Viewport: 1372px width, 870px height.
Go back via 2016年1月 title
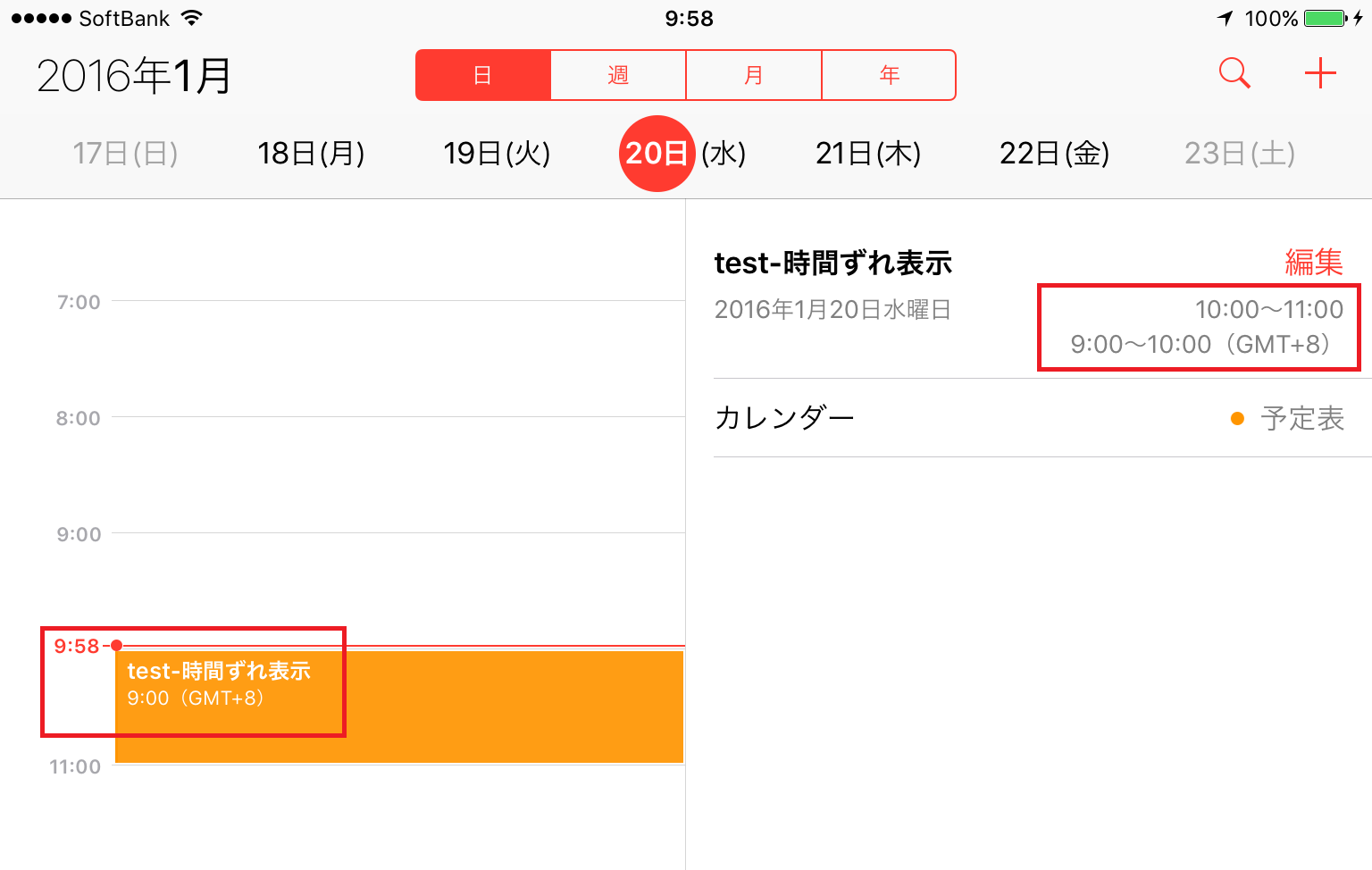(134, 76)
